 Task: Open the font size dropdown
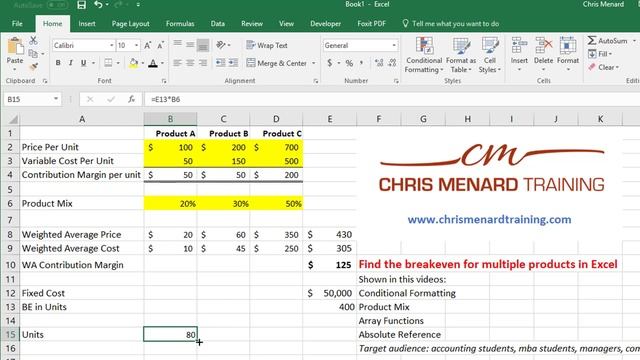[x=136, y=45]
